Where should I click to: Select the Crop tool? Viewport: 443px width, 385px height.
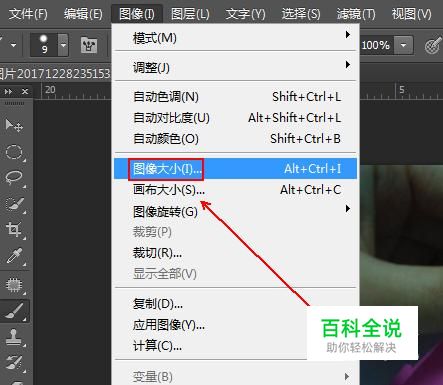(14, 230)
